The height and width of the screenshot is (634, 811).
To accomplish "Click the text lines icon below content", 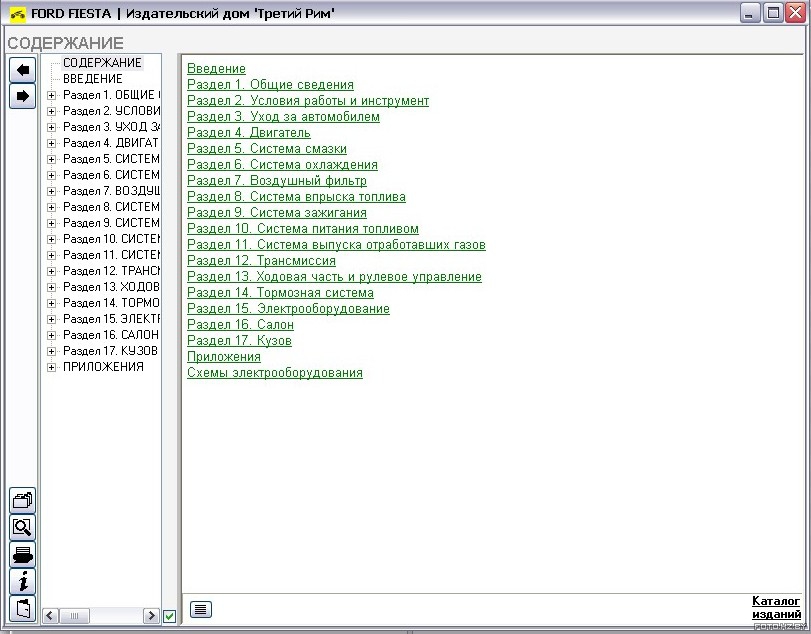I will 201,609.
